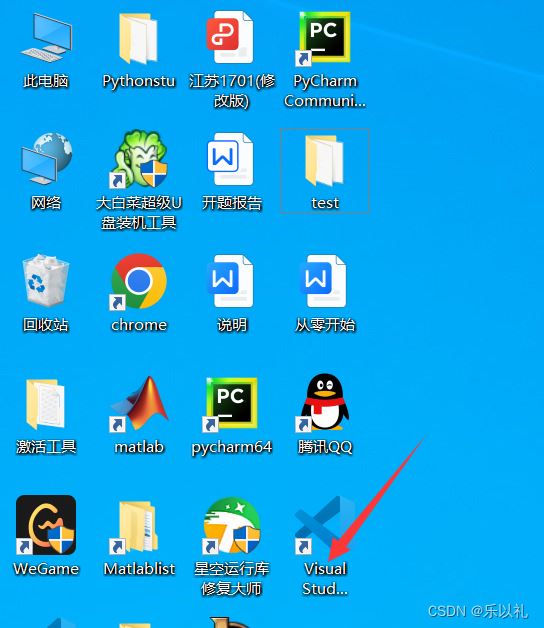Screen dimensions: 544x628
Task: Click the '回收站' label text
Action: click(46, 325)
